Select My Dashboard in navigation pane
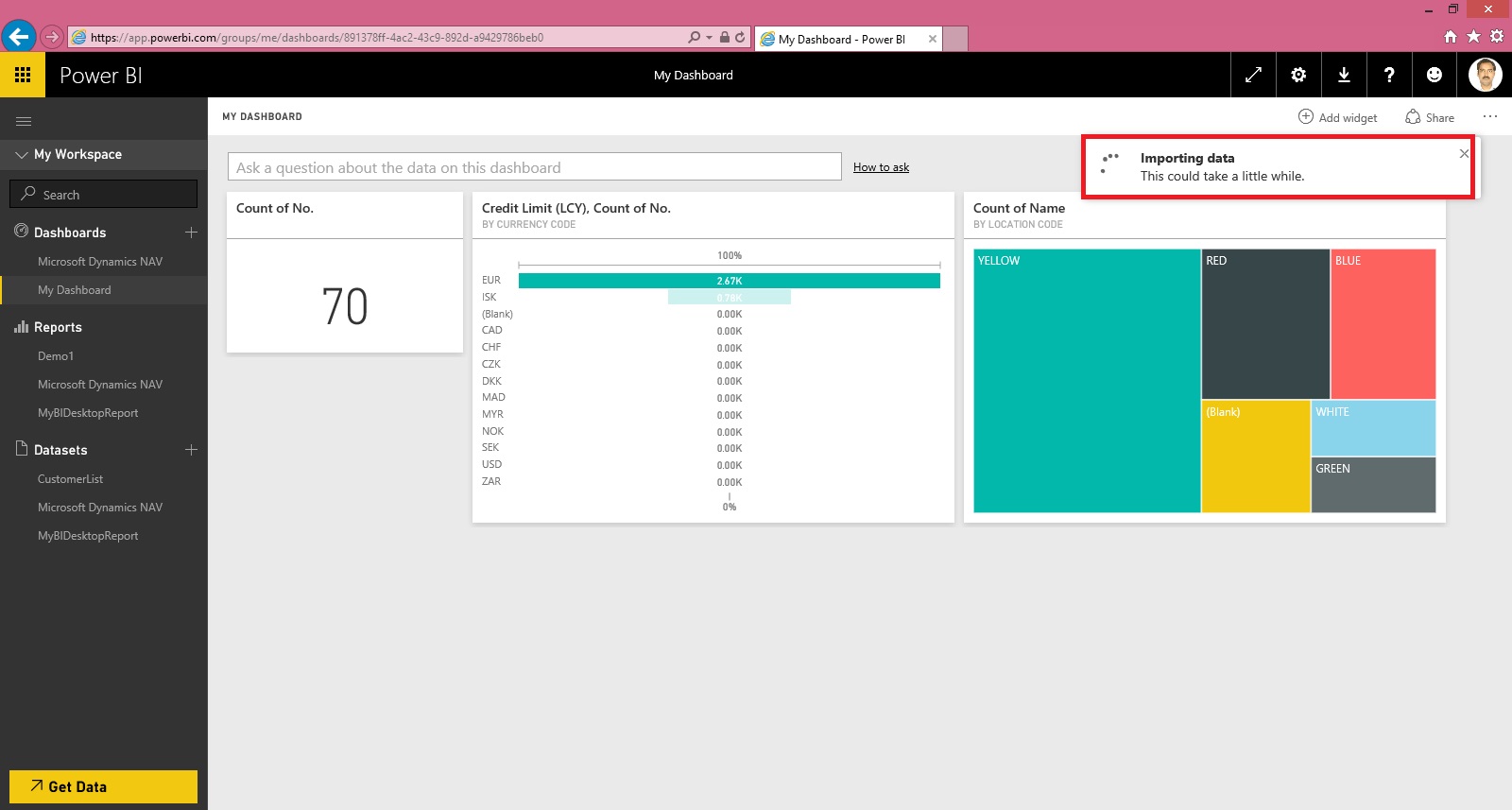1512x810 pixels. coord(75,290)
